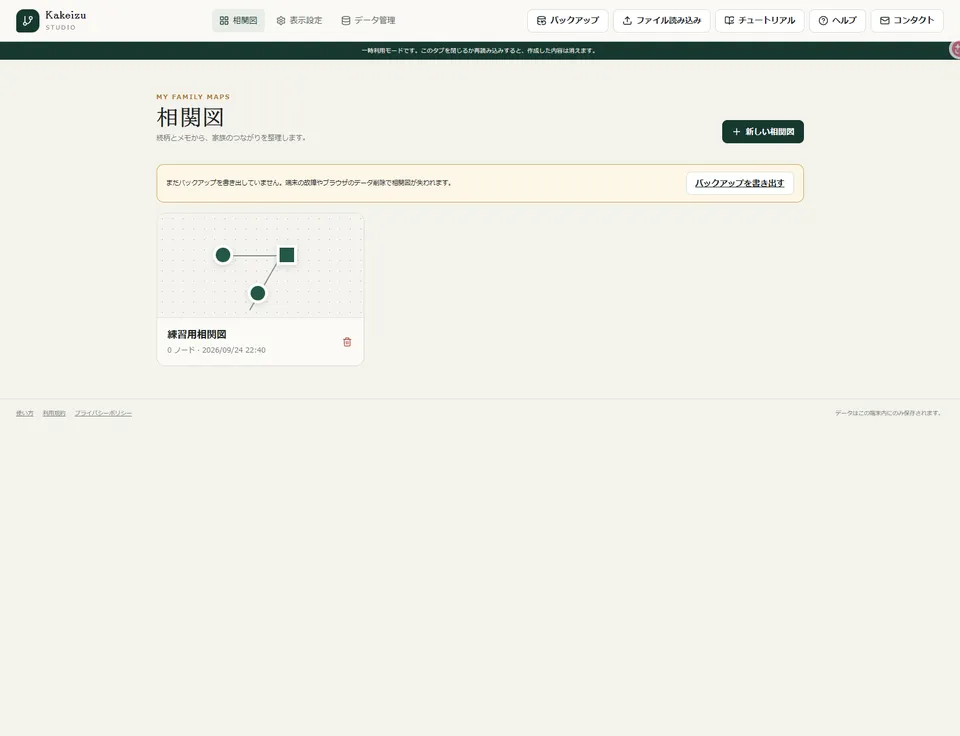960x736 pixels.
Task: Select the 練習用相関図 card title
Action: tap(197, 334)
